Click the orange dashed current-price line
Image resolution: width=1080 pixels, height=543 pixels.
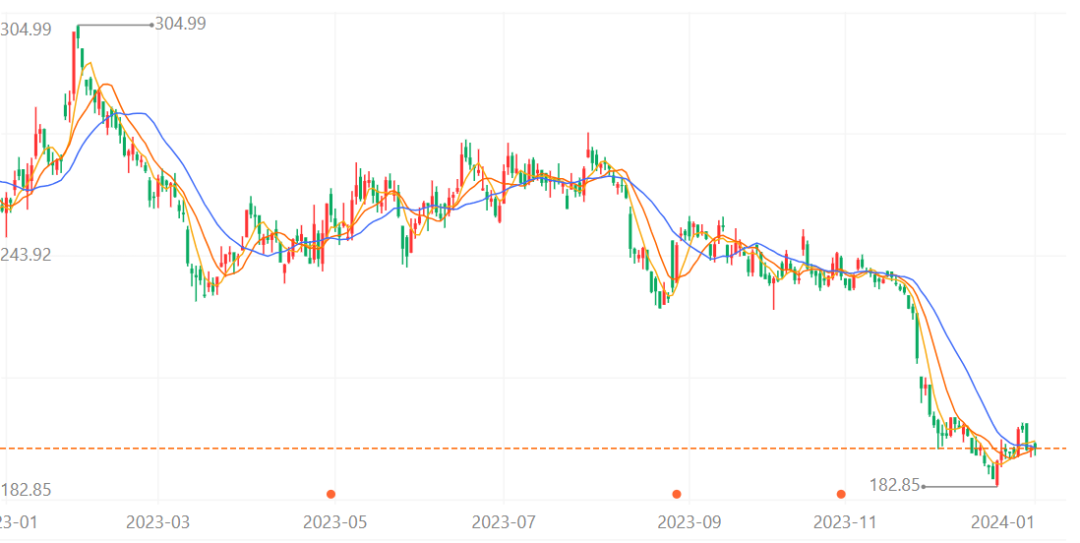tap(500, 448)
